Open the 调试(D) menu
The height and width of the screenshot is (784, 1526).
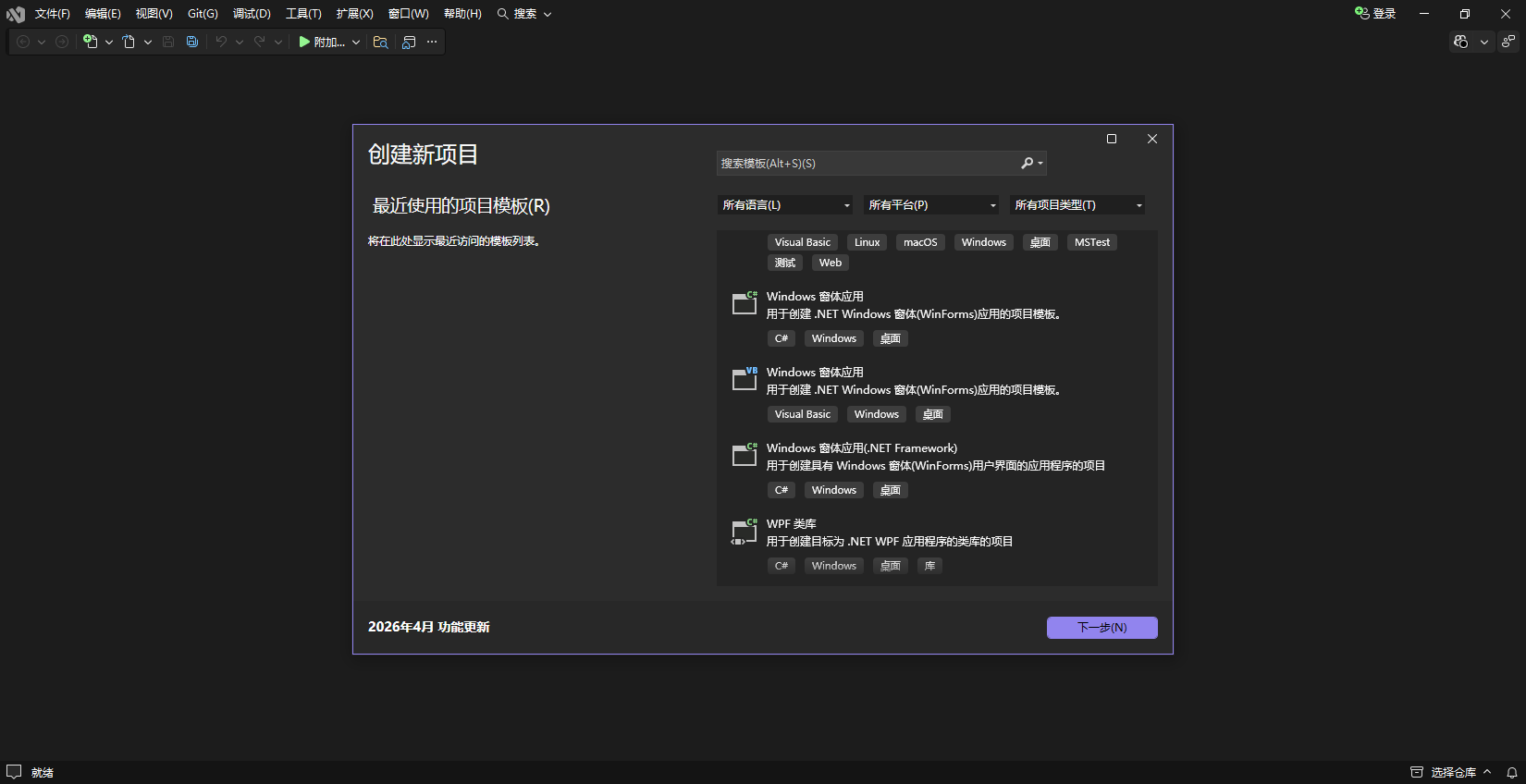(252, 14)
